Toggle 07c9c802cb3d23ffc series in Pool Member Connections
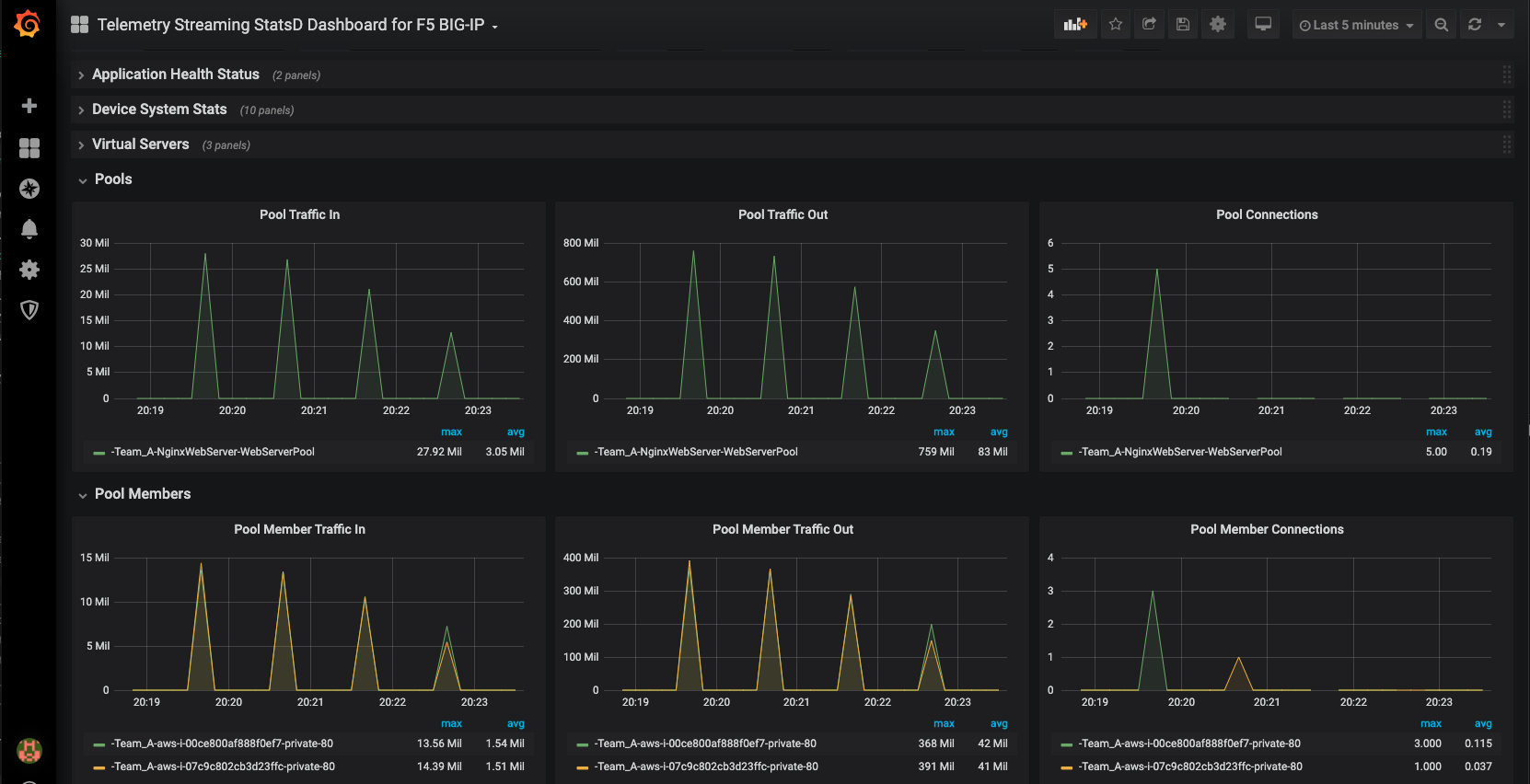 [1190, 767]
